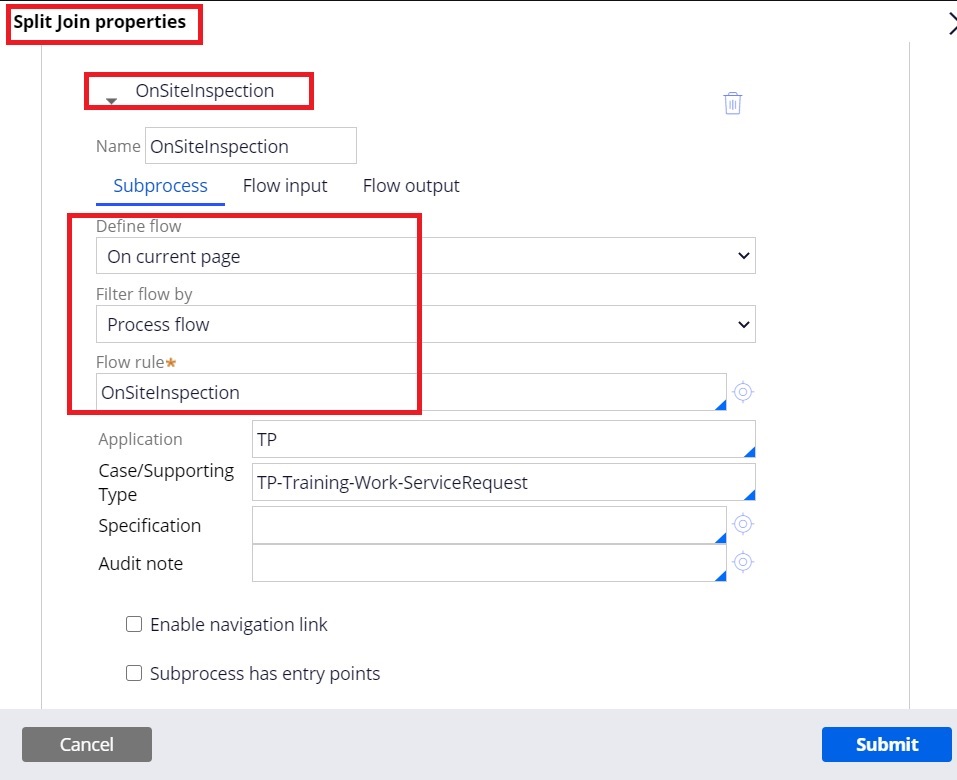The width and height of the screenshot is (957, 780).
Task: Click the Specification field gear icon
Action: click(742, 523)
